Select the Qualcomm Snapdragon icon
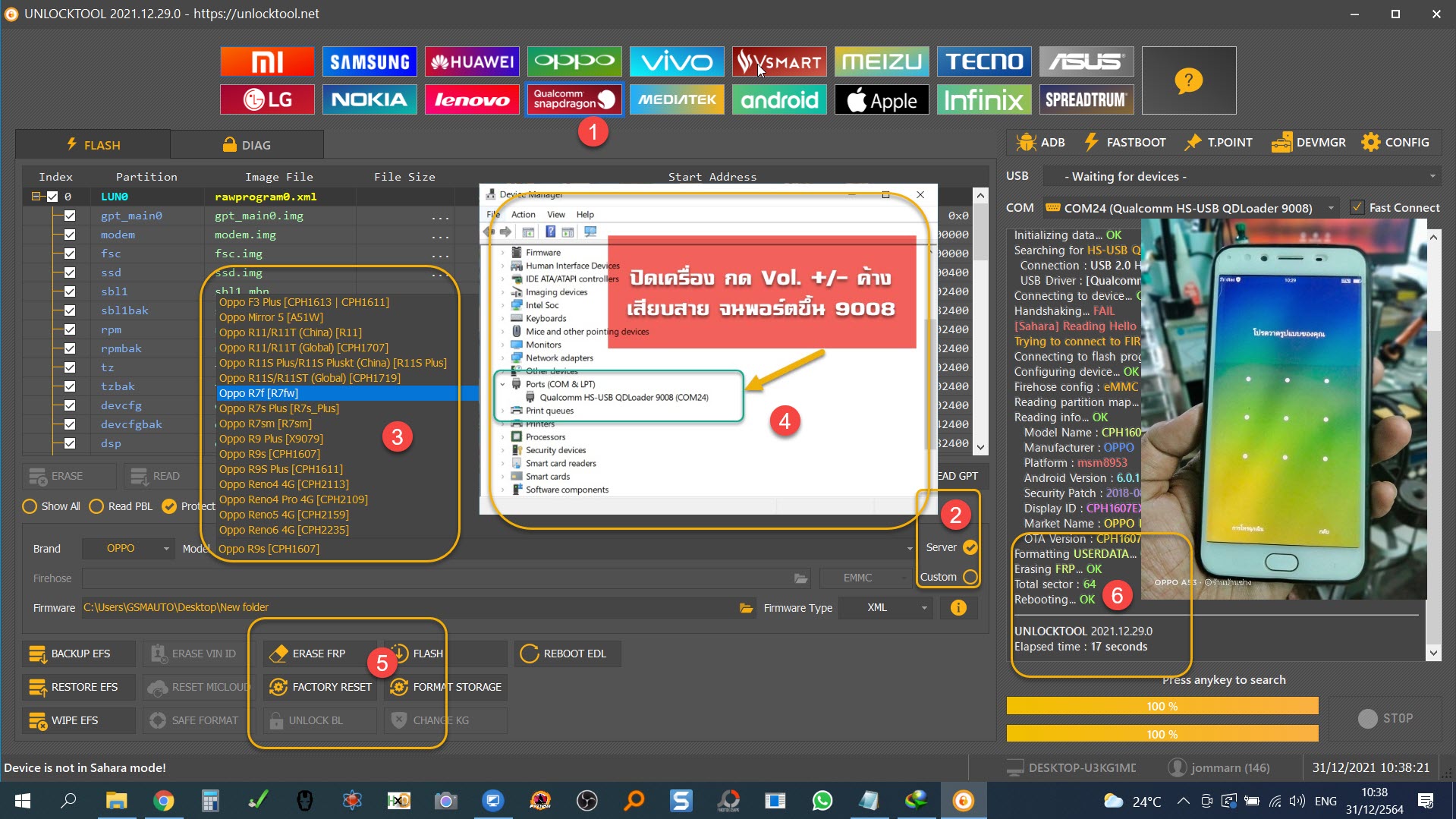 tap(574, 99)
